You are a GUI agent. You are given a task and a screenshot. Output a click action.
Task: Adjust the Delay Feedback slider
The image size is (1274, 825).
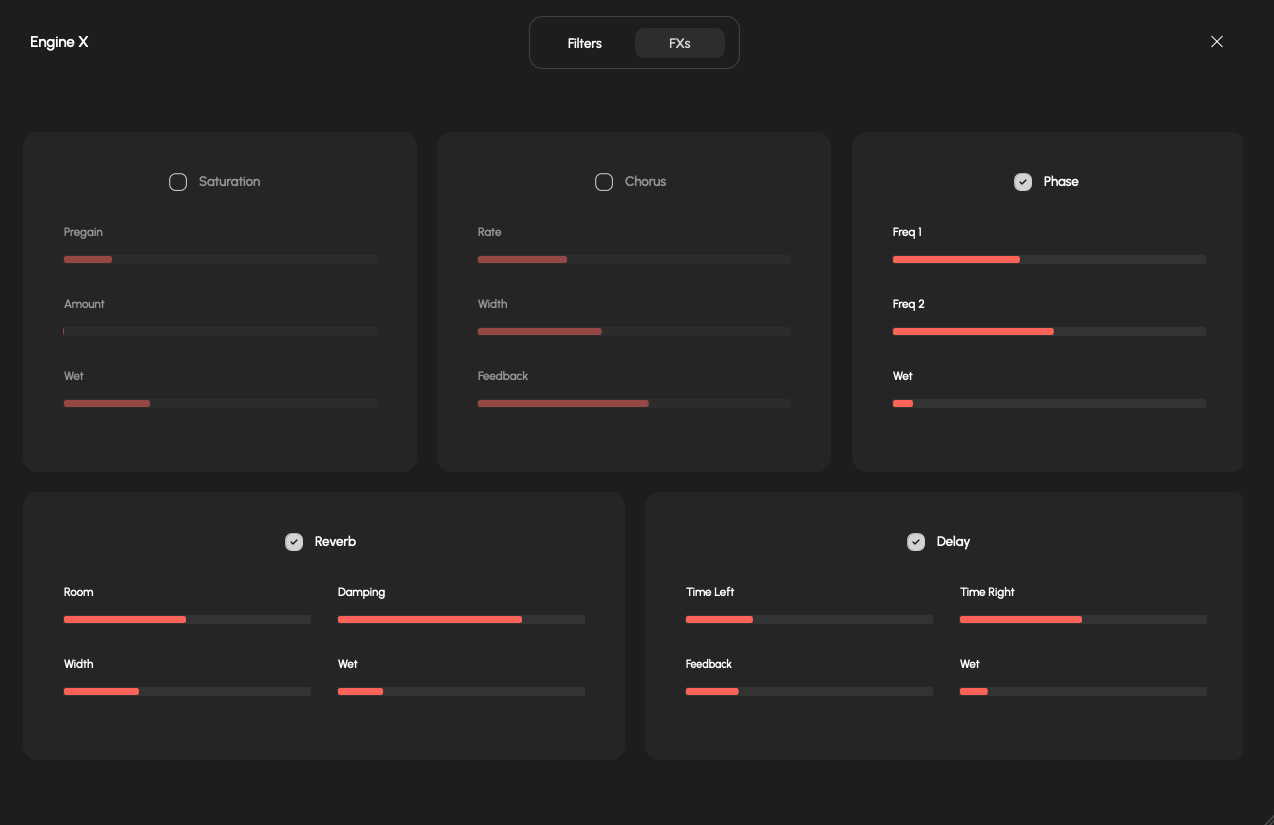pos(809,692)
